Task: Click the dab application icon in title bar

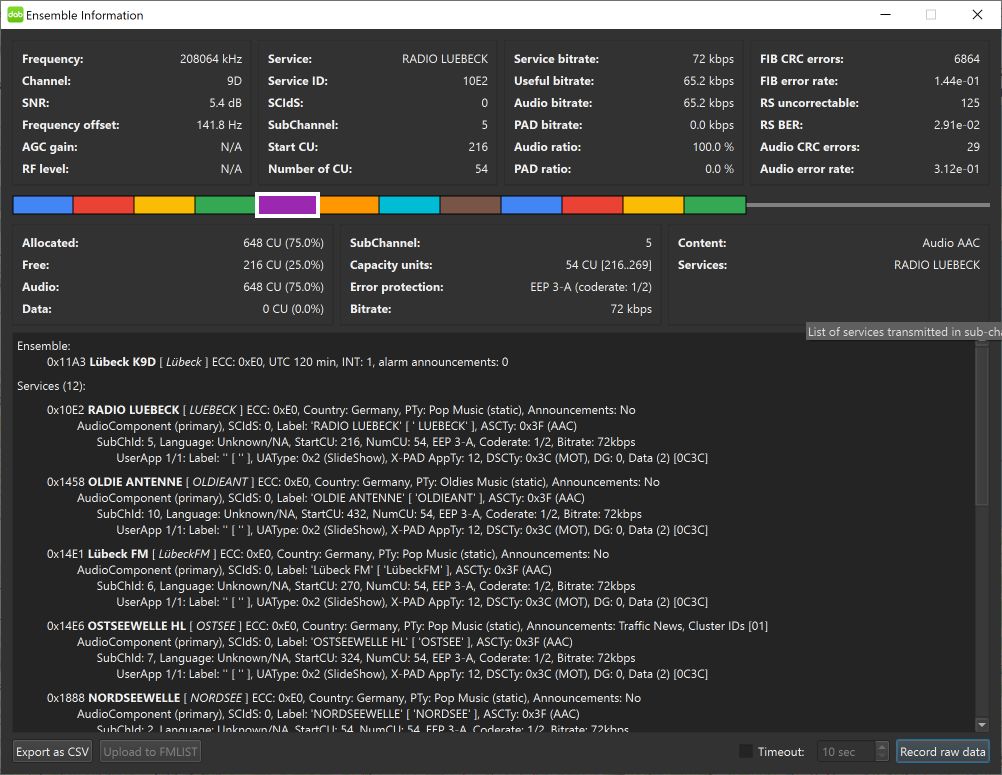Action: [x=15, y=15]
